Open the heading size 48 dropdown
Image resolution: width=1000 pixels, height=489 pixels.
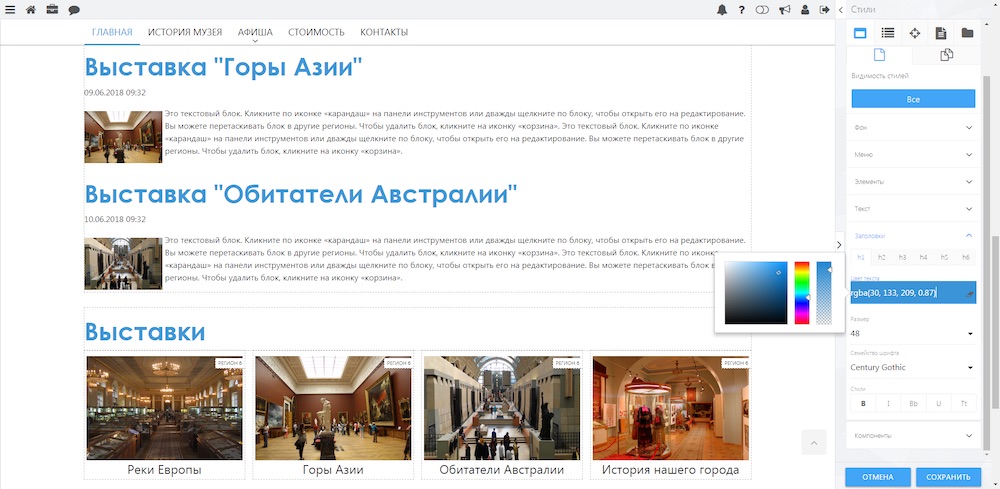click(913, 333)
